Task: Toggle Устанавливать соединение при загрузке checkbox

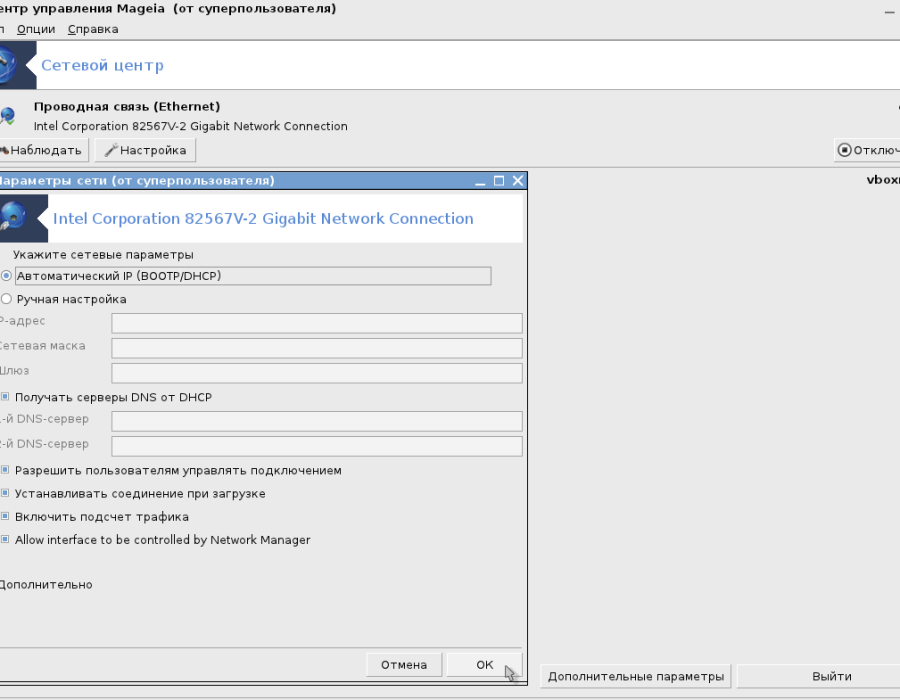Action: click(x=5, y=493)
